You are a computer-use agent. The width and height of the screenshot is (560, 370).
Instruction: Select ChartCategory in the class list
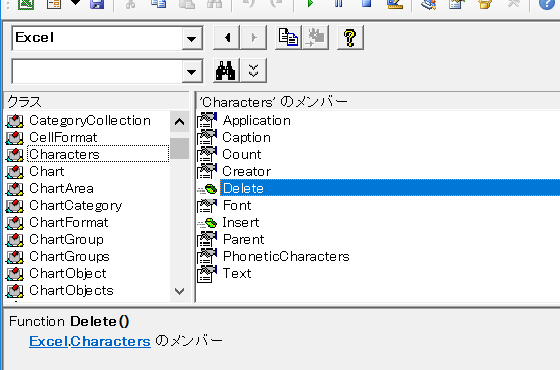click(x=75, y=205)
